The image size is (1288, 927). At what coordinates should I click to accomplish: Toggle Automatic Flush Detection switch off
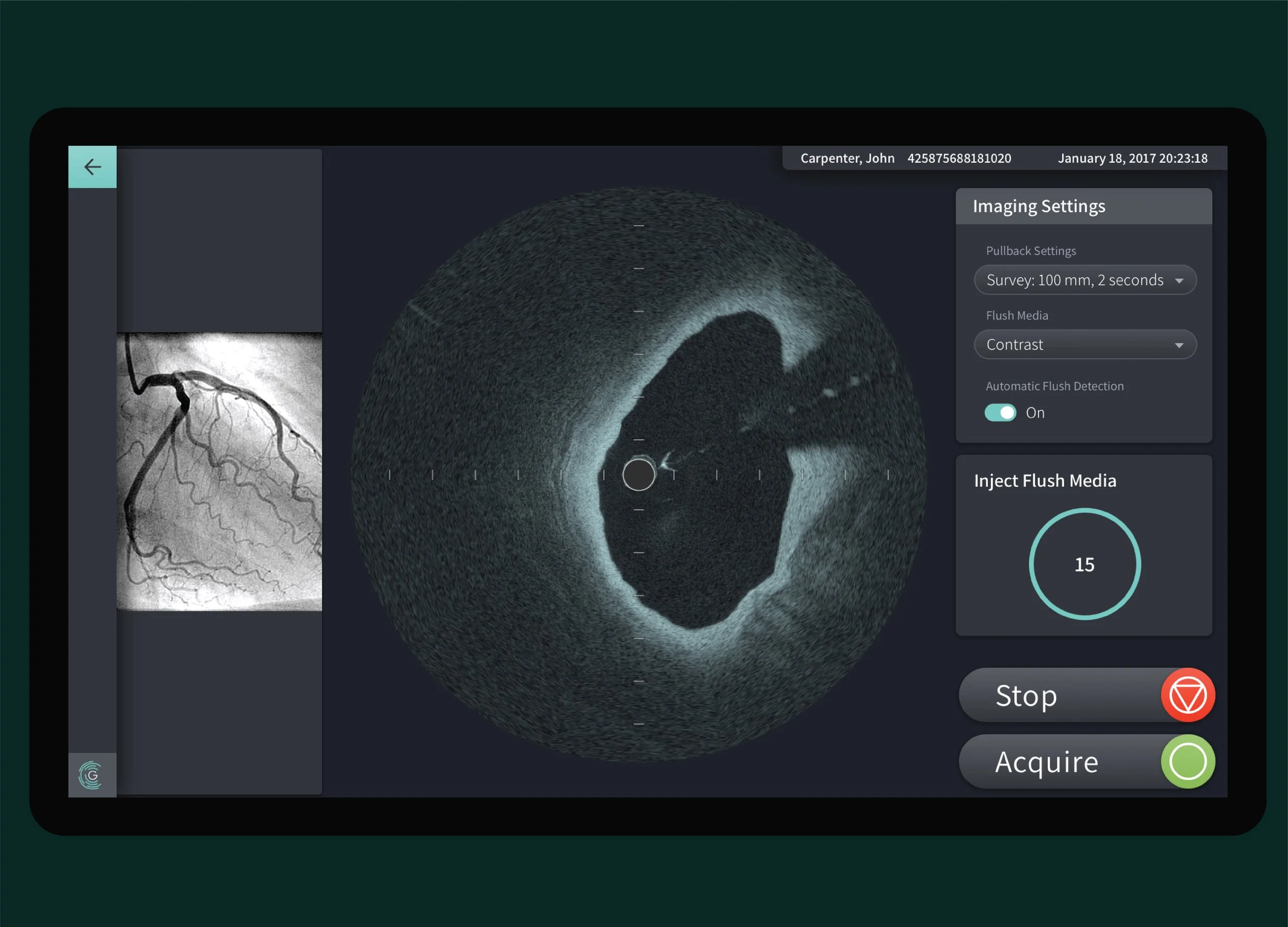click(x=1000, y=413)
